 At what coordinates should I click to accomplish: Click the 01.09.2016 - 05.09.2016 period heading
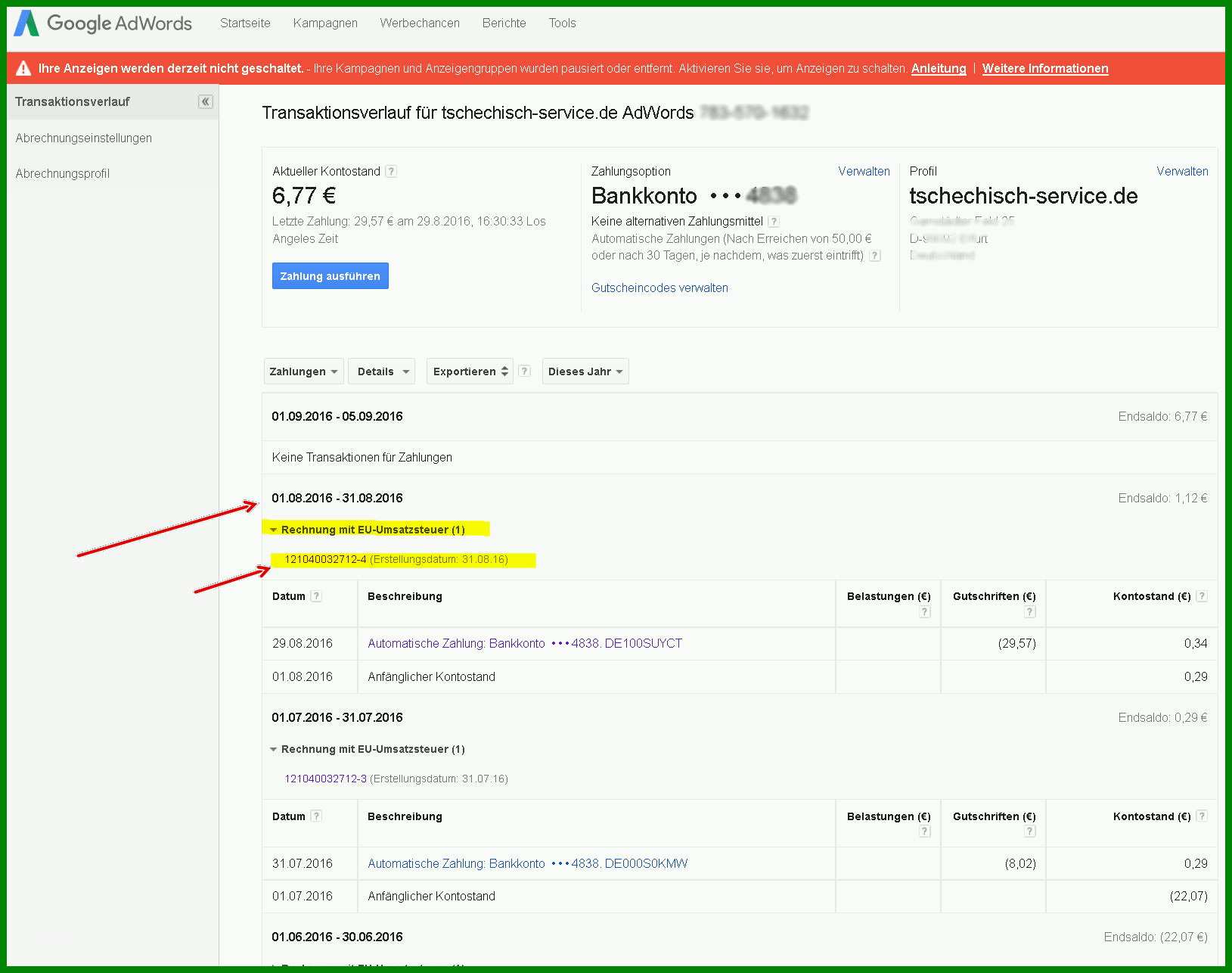(337, 416)
